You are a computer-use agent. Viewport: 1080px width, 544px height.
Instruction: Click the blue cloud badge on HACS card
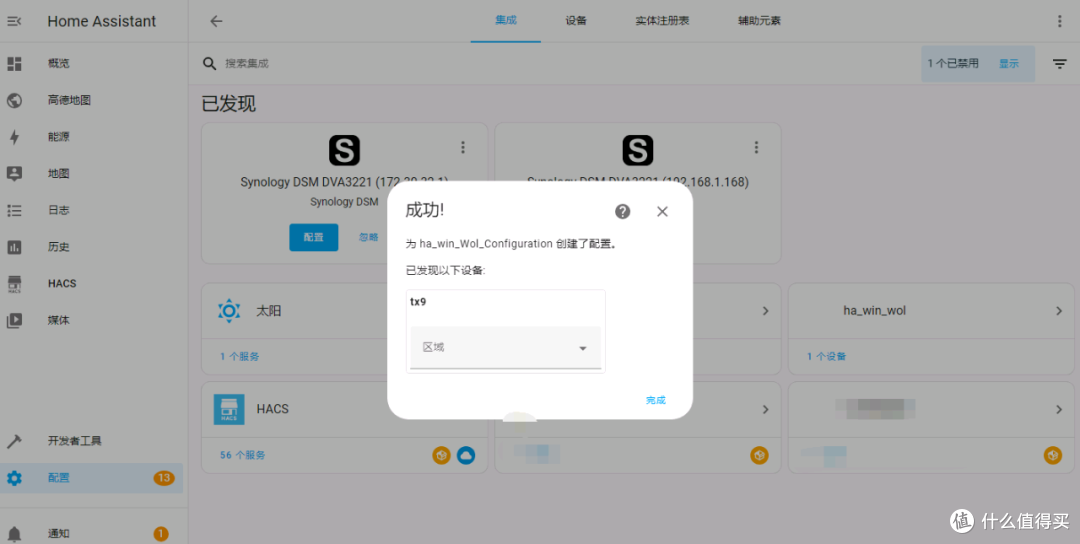click(466, 455)
